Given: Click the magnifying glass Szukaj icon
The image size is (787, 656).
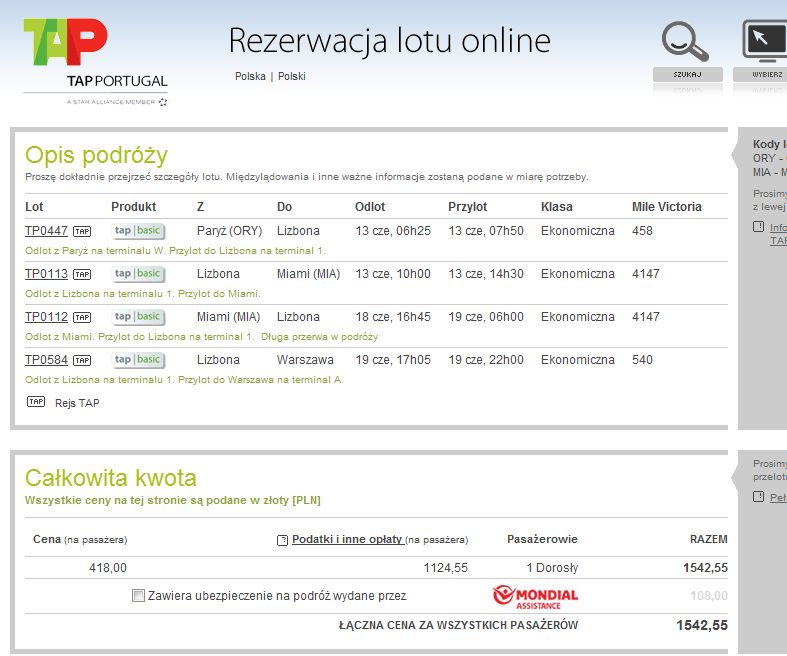Looking at the screenshot, I should click(685, 42).
